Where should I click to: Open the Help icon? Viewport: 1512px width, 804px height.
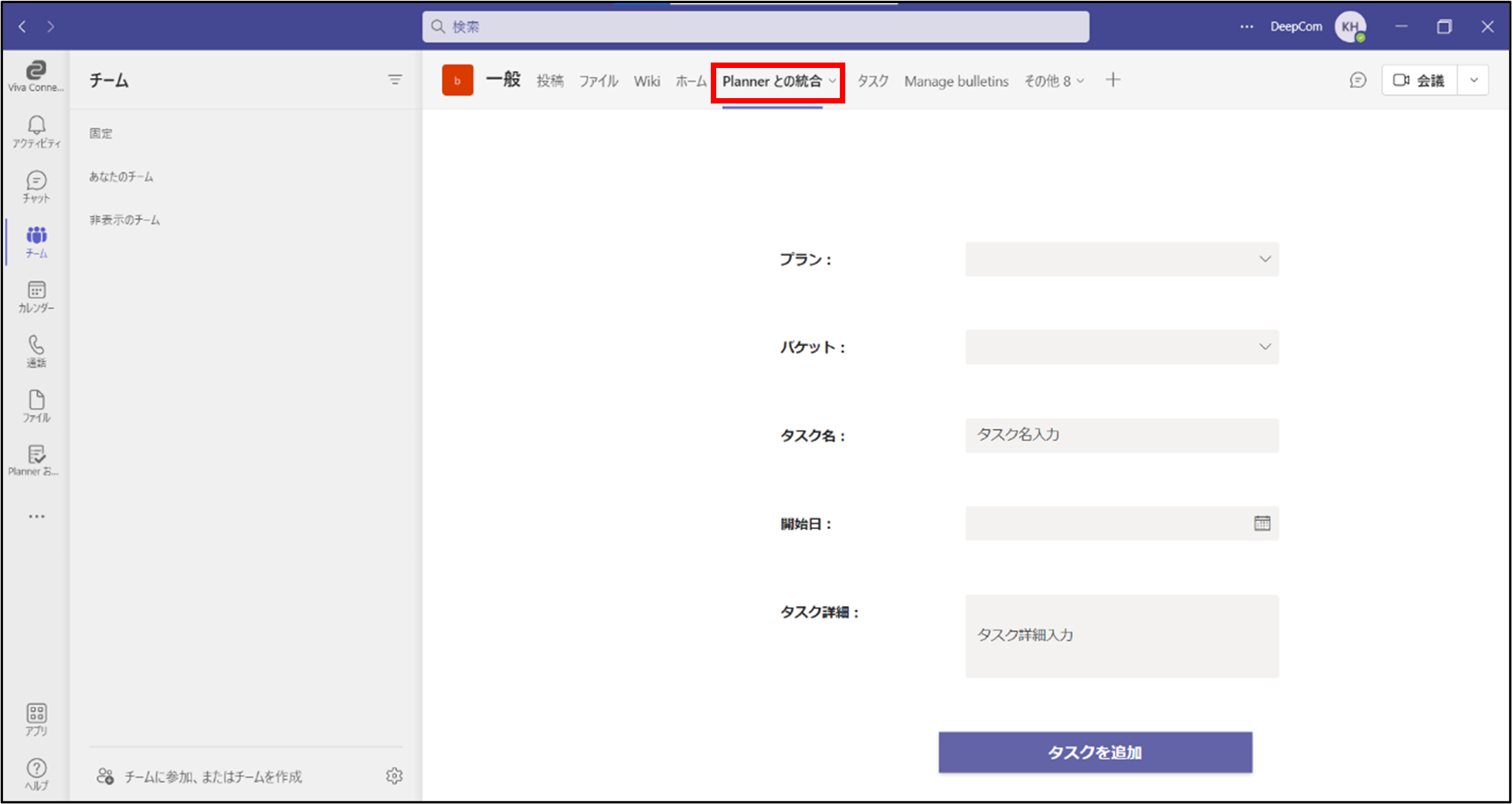pos(36,774)
